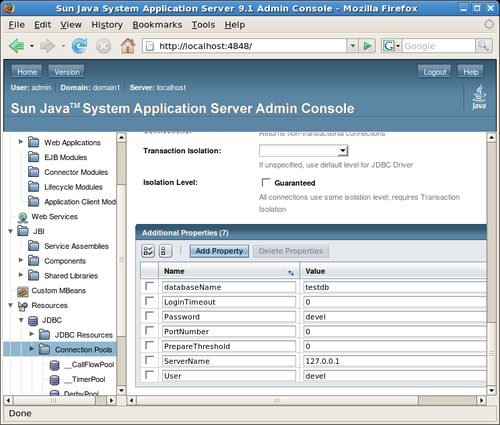Click the Add Property button

coord(219,251)
